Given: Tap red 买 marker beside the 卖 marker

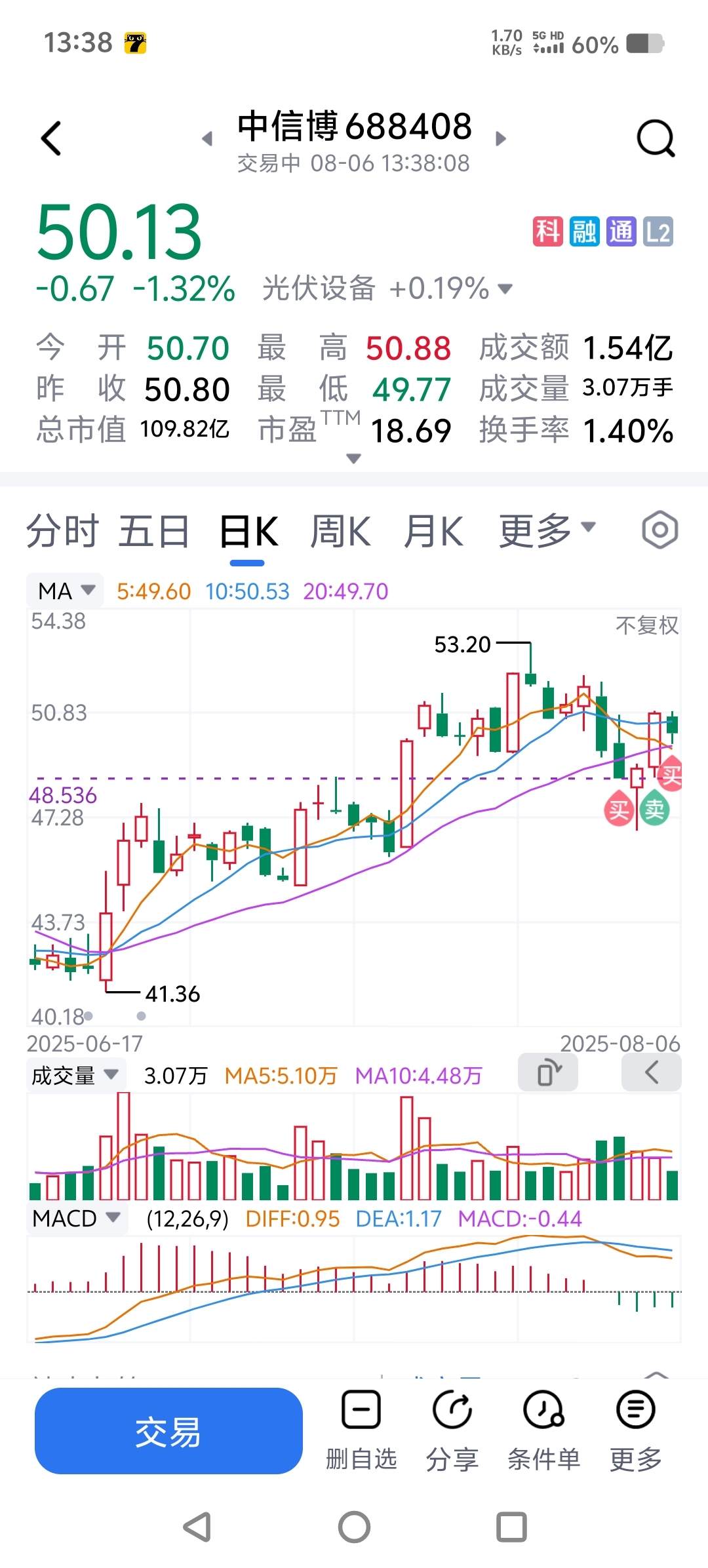Looking at the screenshot, I should (x=619, y=810).
